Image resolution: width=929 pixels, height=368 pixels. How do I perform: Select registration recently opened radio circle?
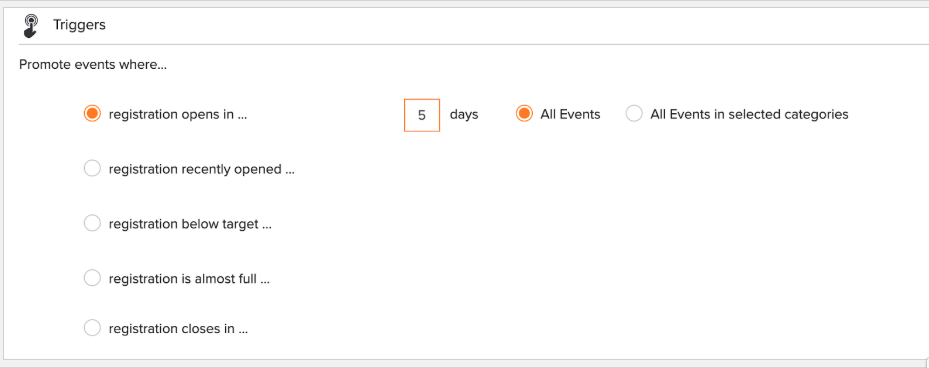[x=92, y=169]
